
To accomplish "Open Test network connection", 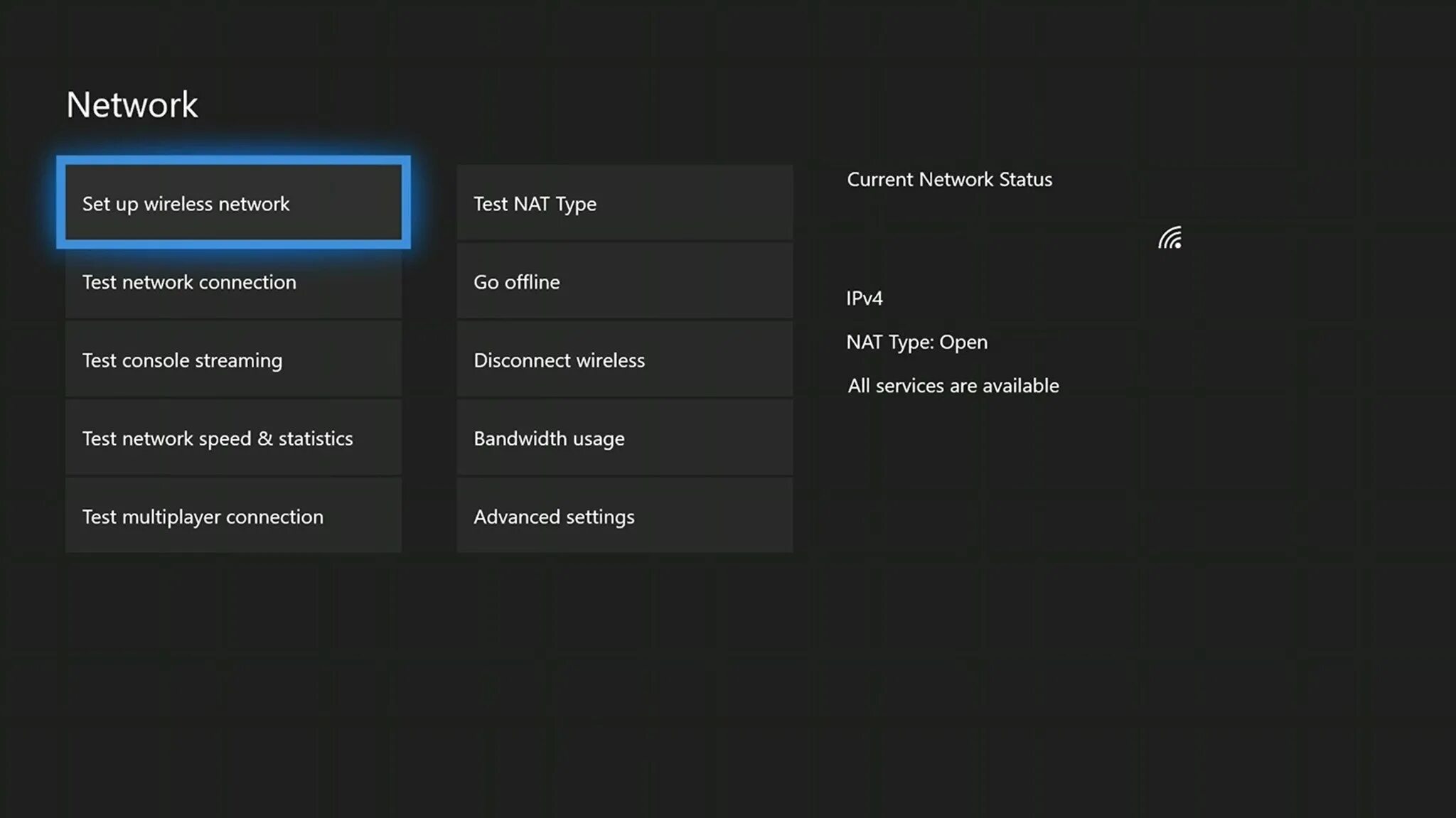I will 233,282.
